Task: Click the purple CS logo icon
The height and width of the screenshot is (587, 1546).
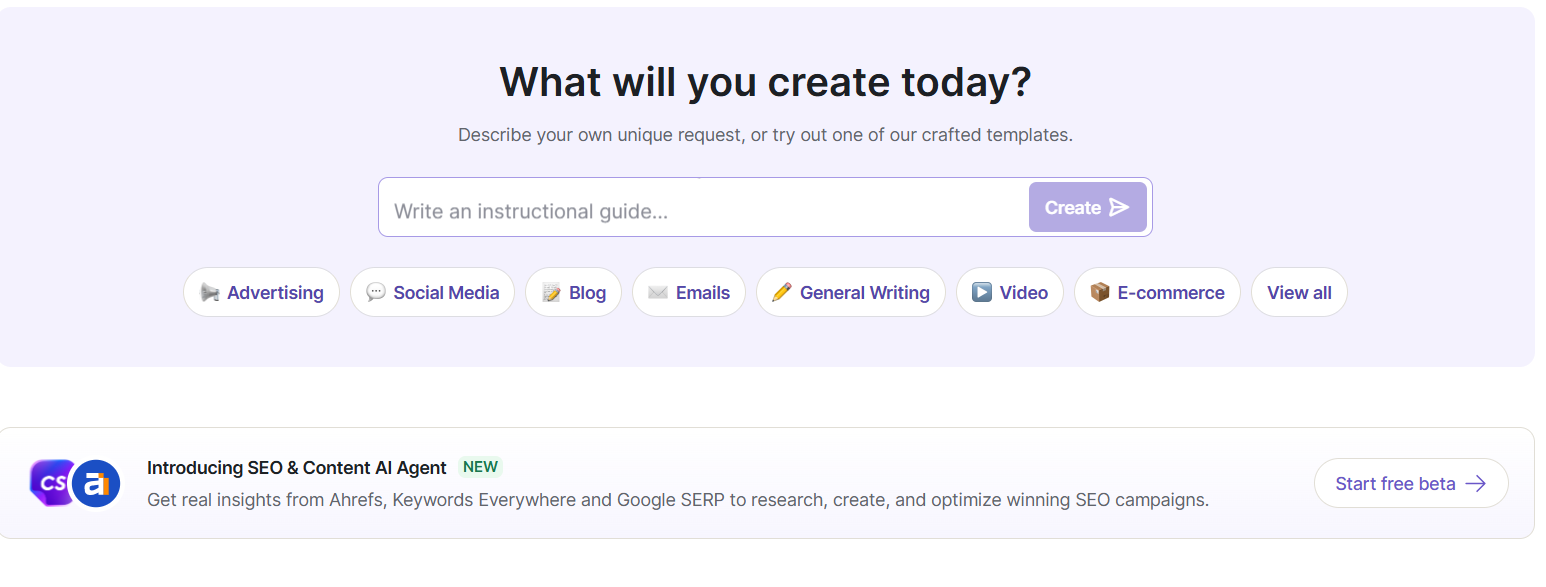Action: click(x=52, y=483)
